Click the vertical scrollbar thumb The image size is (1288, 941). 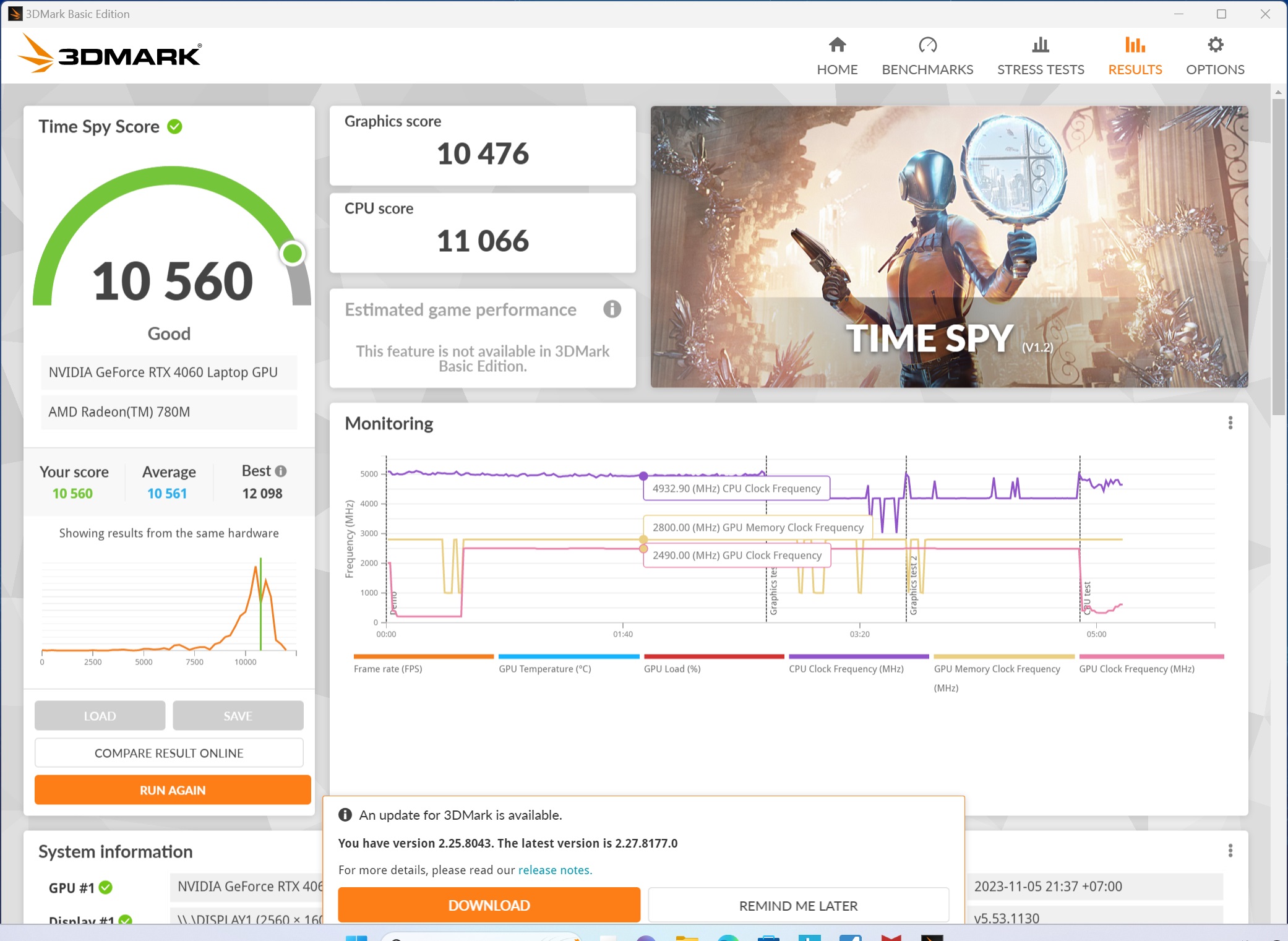(1278, 257)
